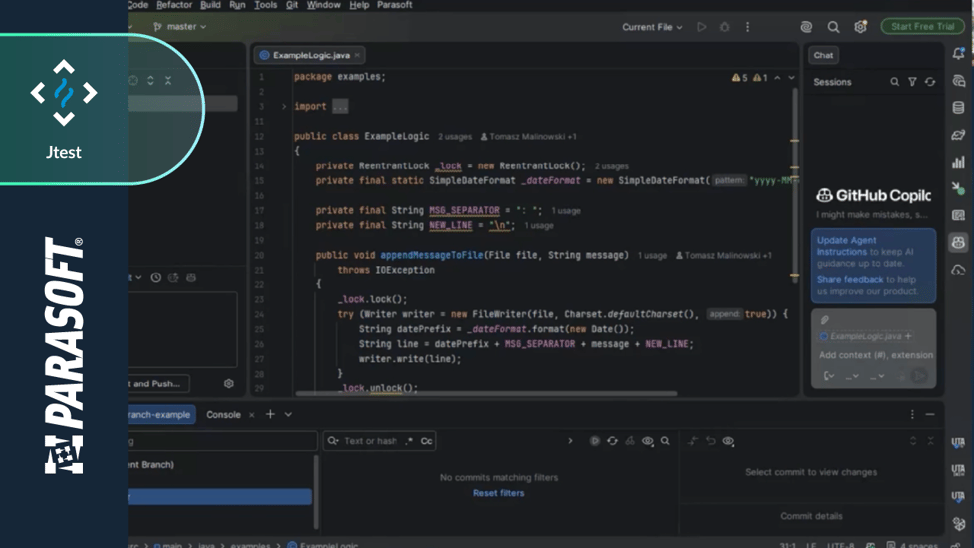The height and width of the screenshot is (548, 974).
Task: Open bottom panel options three-dot menu
Action: point(912,414)
